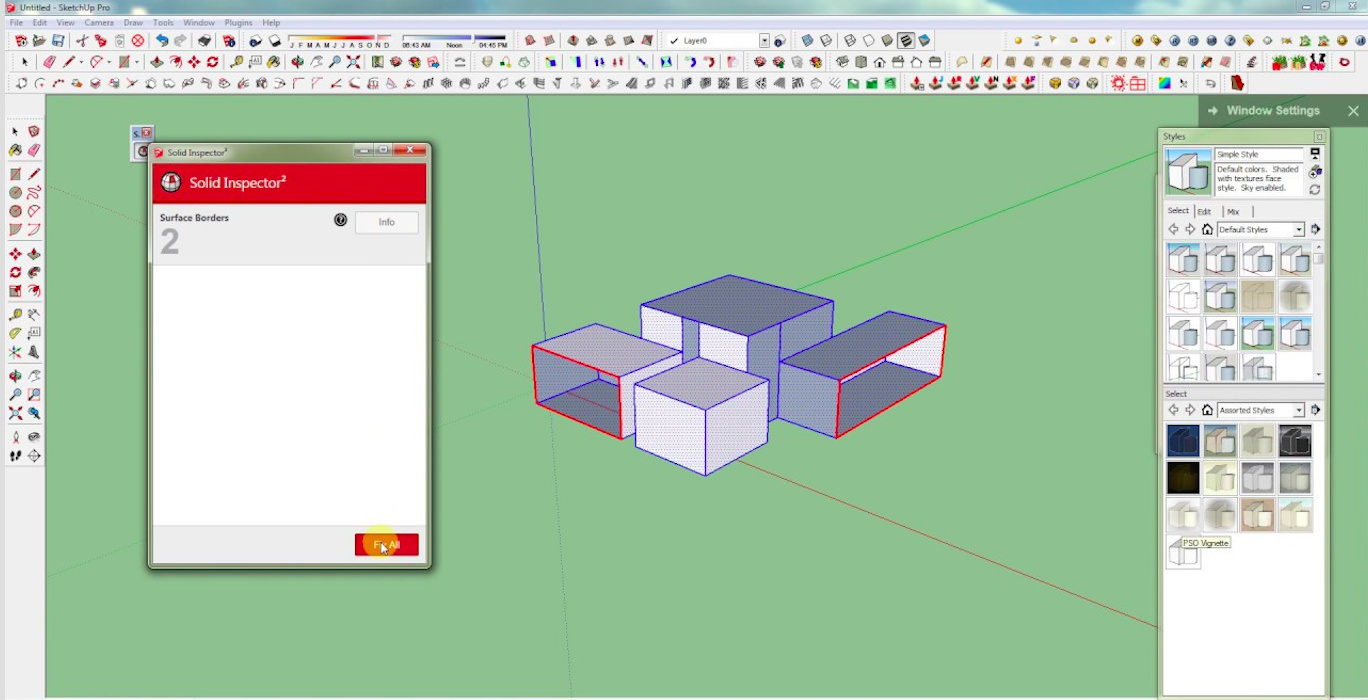Select the Rotate tool in left toolbar
Image resolution: width=1368 pixels, height=700 pixels.
coord(15,272)
